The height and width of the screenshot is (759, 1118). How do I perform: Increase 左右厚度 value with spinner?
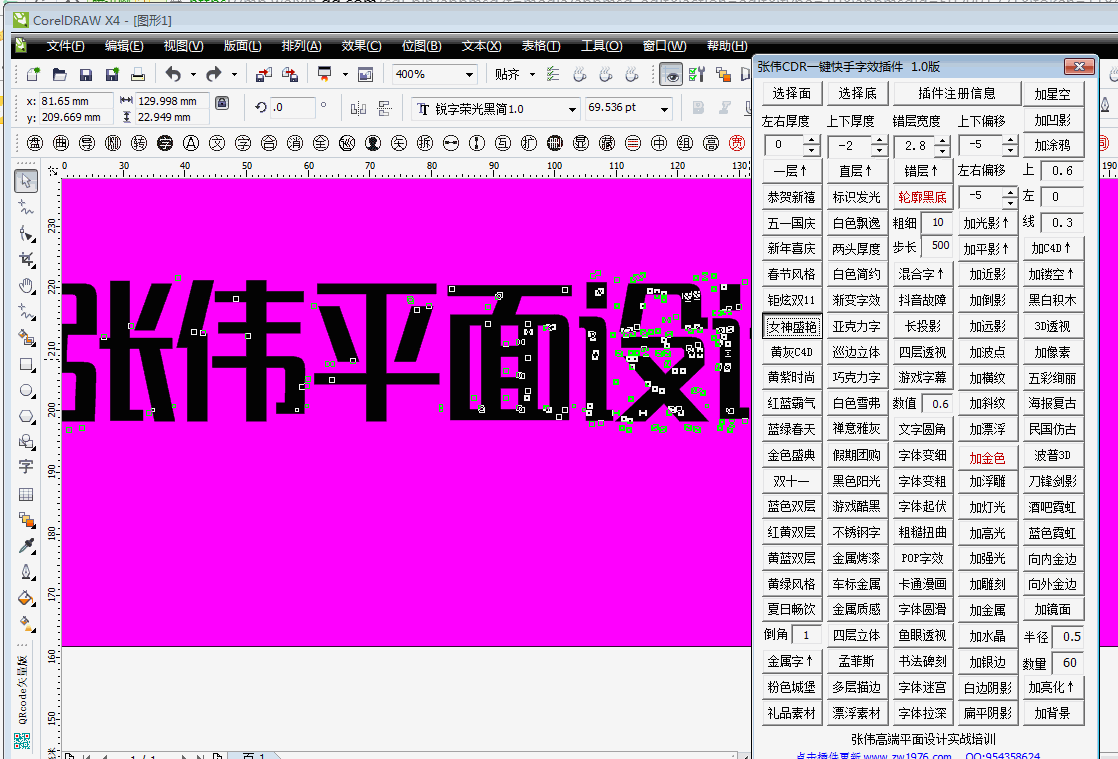tap(811, 141)
